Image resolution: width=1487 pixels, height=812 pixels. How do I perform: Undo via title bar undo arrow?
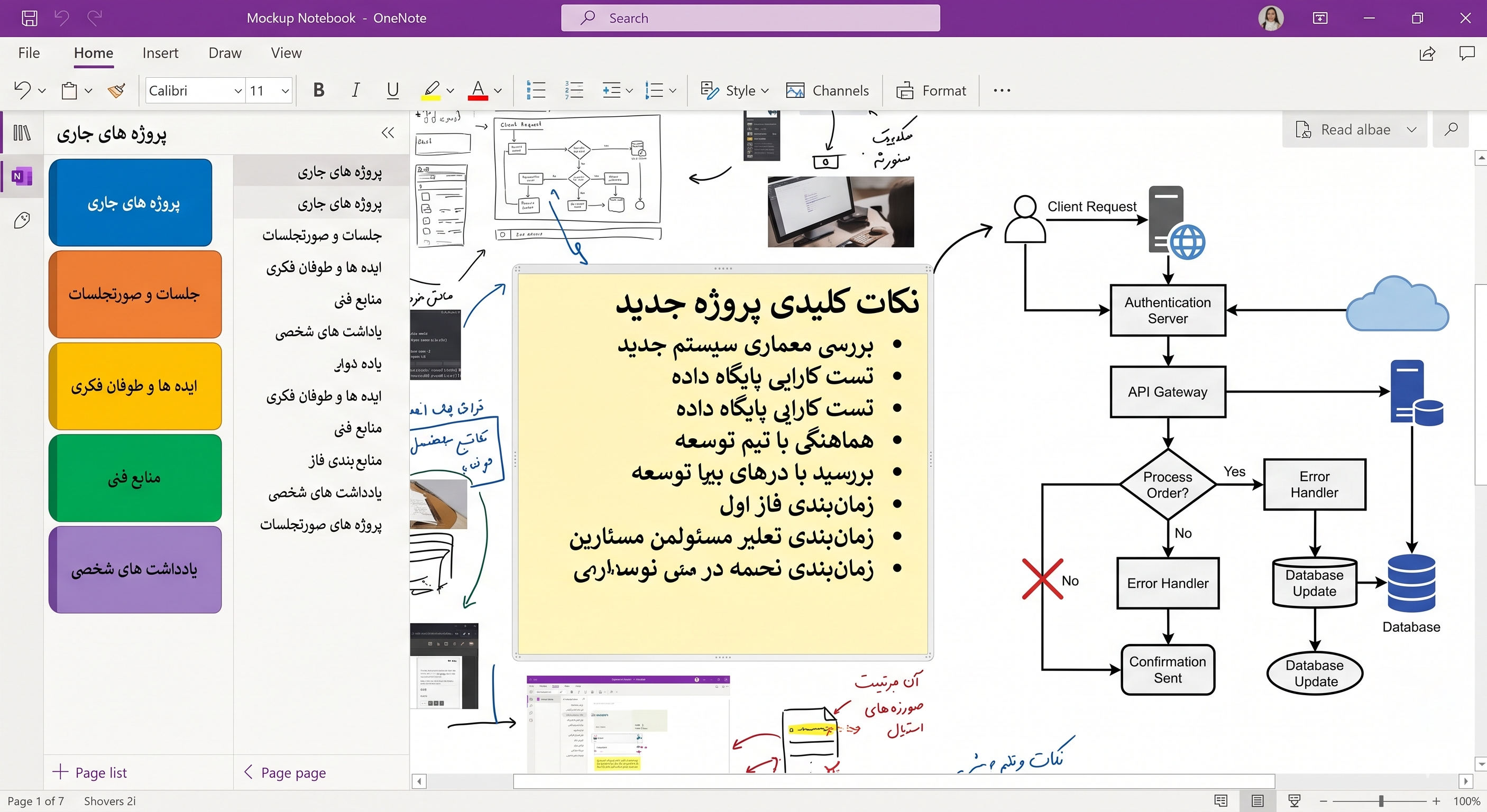coord(62,18)
